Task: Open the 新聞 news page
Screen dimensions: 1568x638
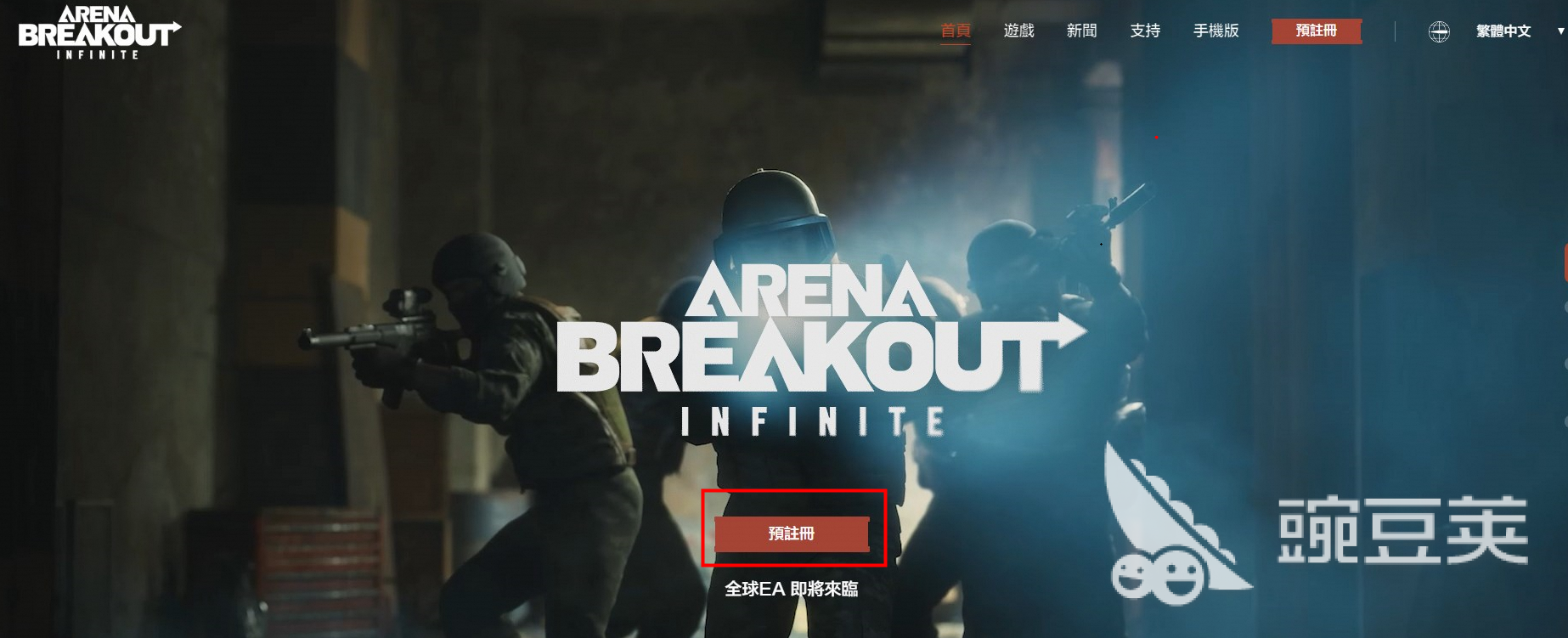Action: click(x=1081, y=31)
